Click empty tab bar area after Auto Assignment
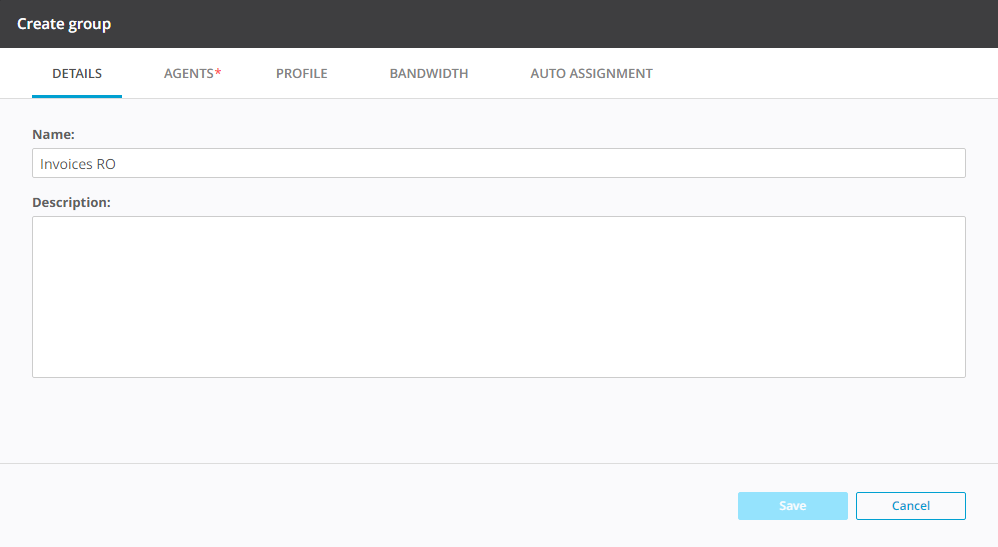Image resolution: width=998 pixels, height=547 pixels. (x=820, y=74)
